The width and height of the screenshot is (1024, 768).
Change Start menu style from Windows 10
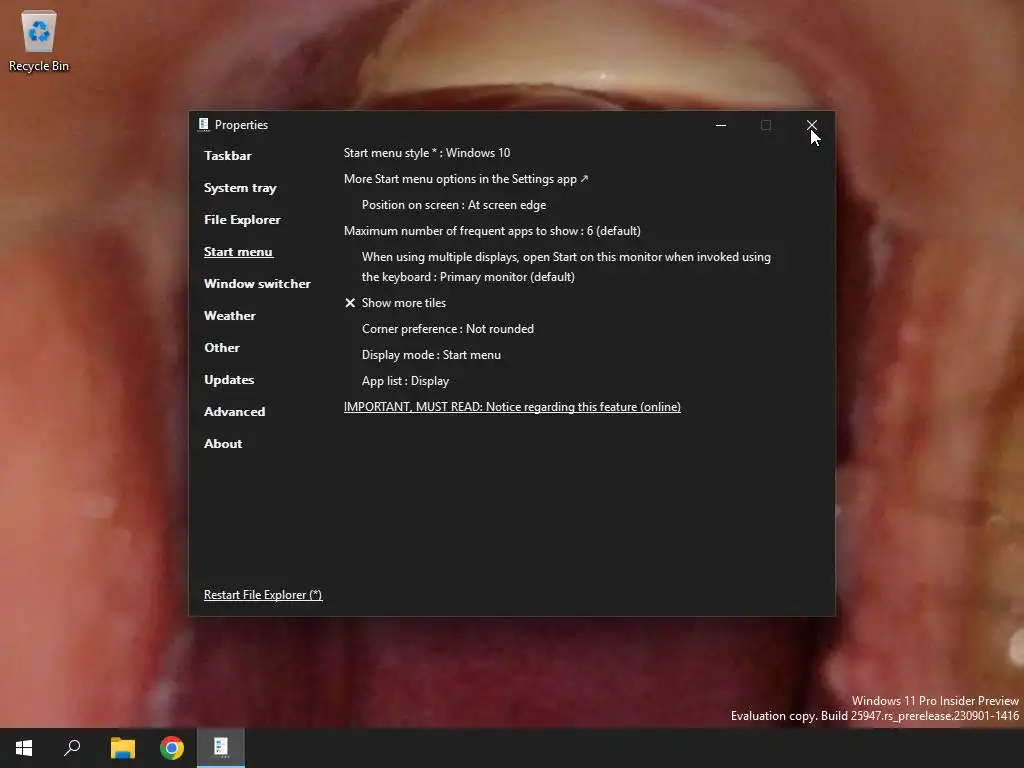tap(427, 153)
